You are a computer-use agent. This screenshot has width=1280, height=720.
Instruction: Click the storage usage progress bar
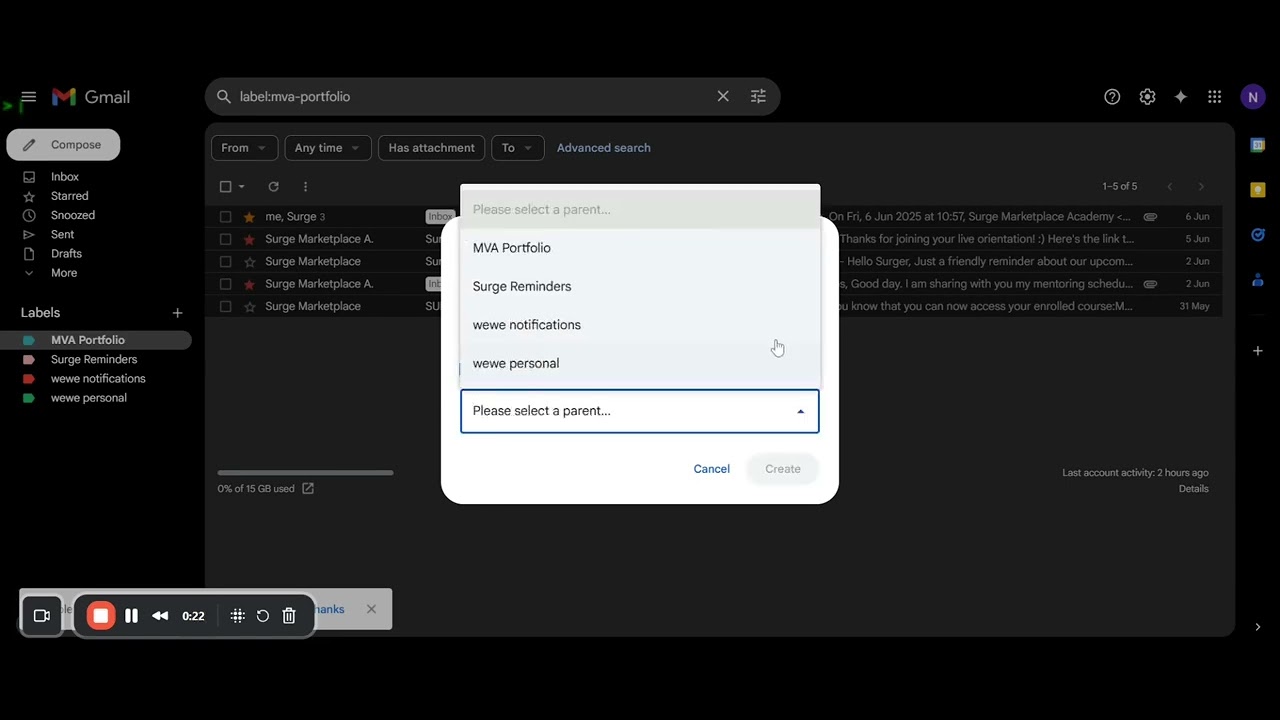point(305,473)
